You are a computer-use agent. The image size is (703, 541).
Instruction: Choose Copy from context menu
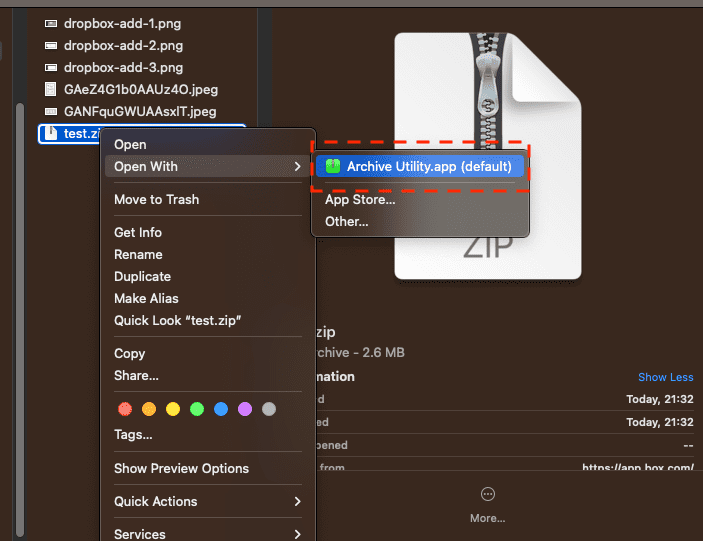(208, 353)
